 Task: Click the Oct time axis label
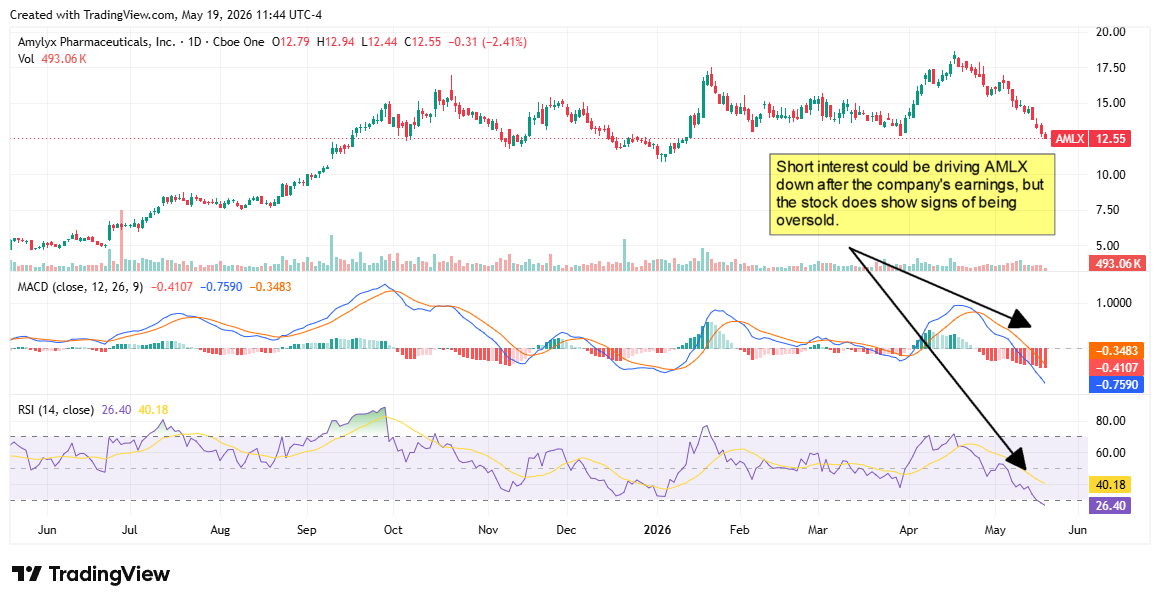click(394, 530)
